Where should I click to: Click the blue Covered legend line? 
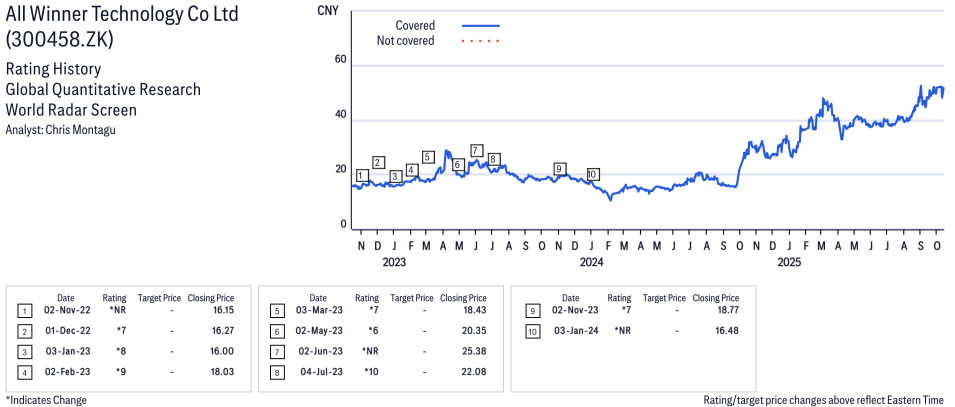click(481, 25)
